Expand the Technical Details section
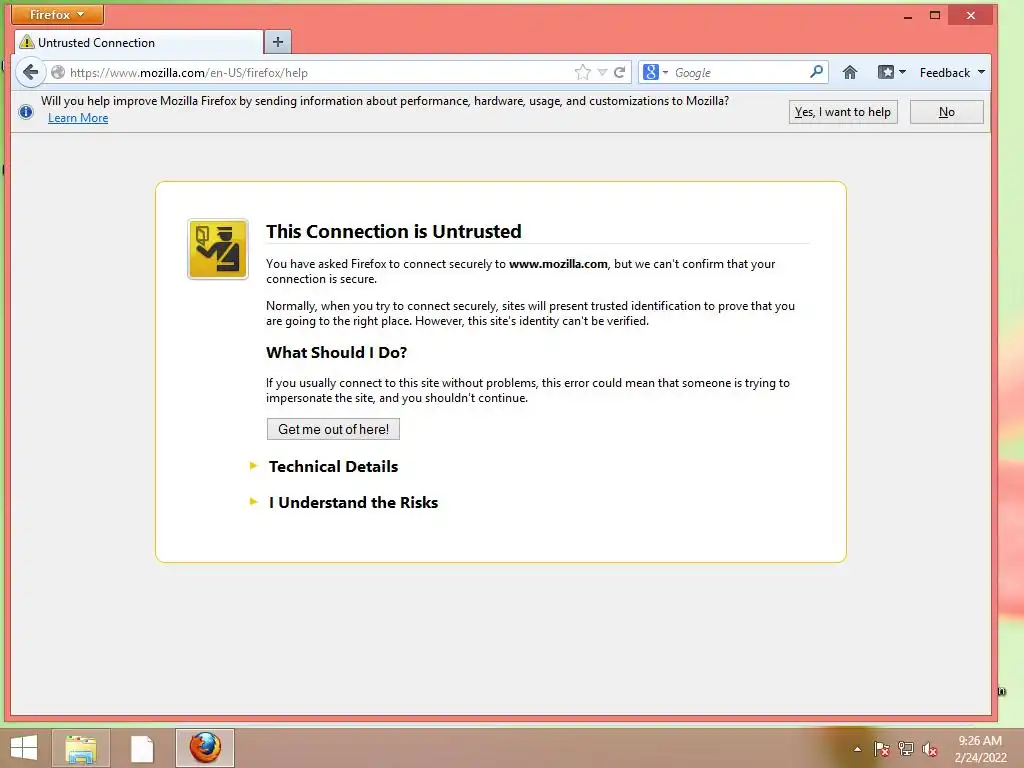Screen dimensions: 1024x768 333,466
